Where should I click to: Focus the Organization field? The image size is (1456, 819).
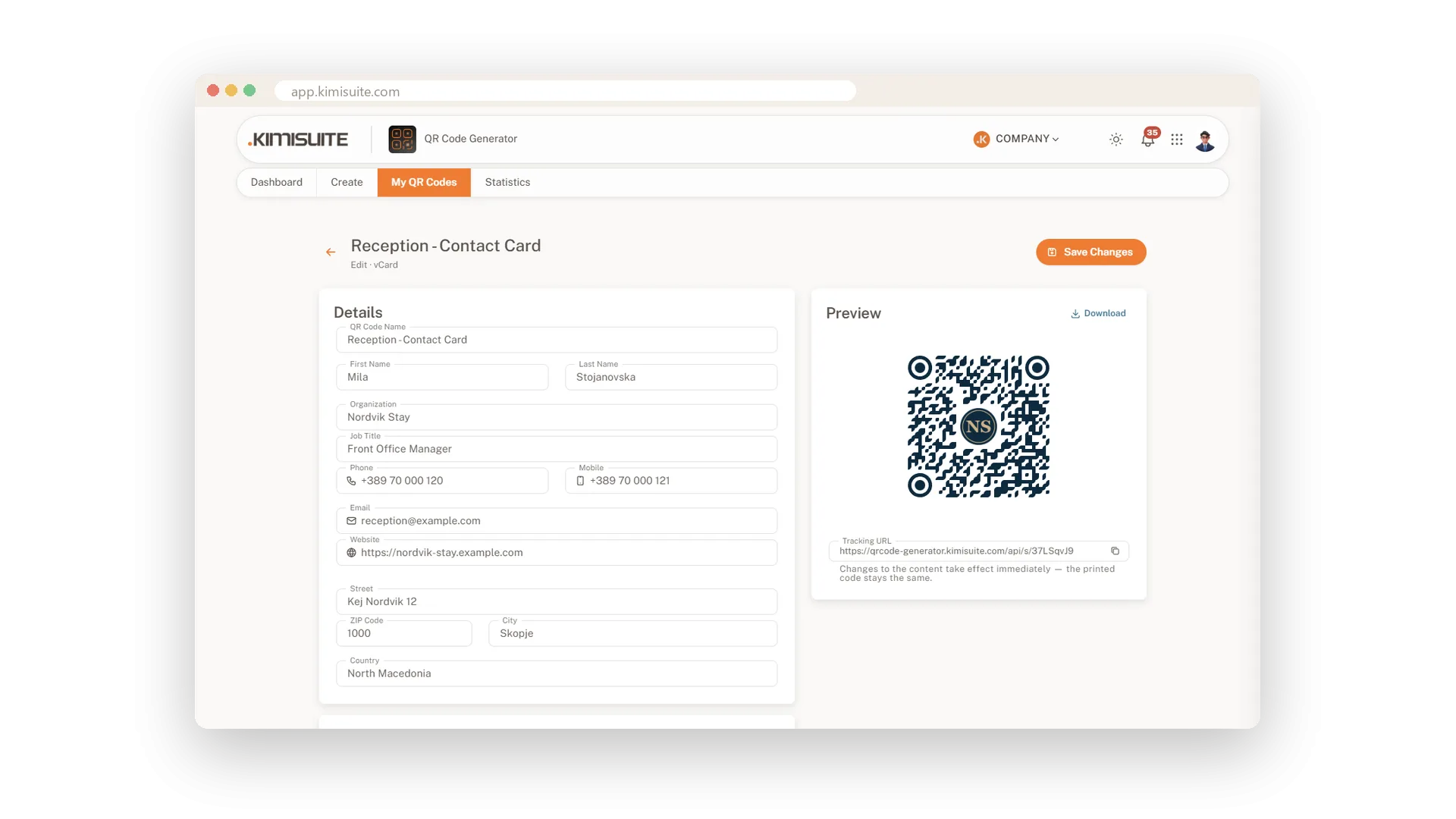point(557,417)
